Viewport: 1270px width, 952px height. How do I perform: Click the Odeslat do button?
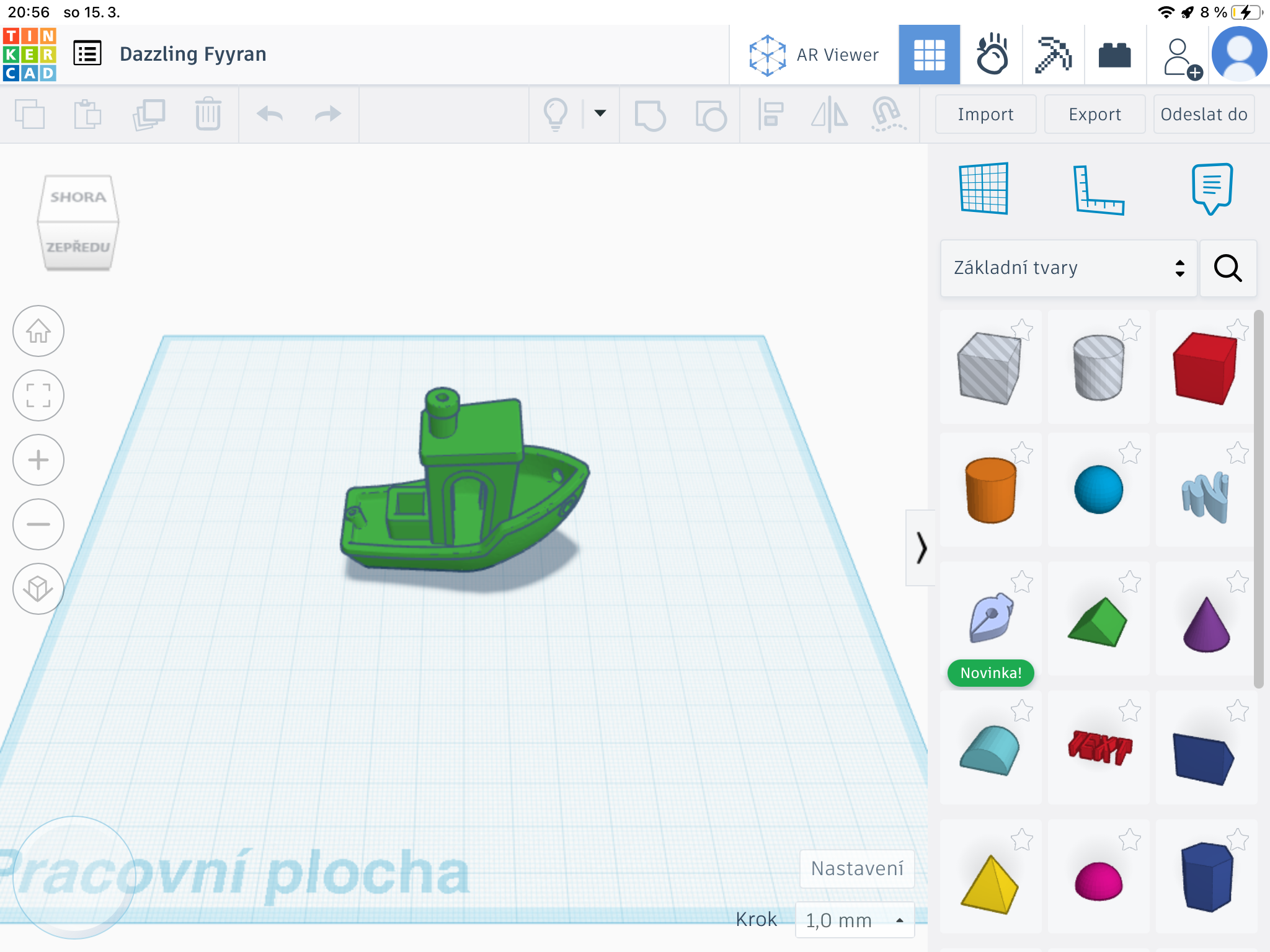1204,114
